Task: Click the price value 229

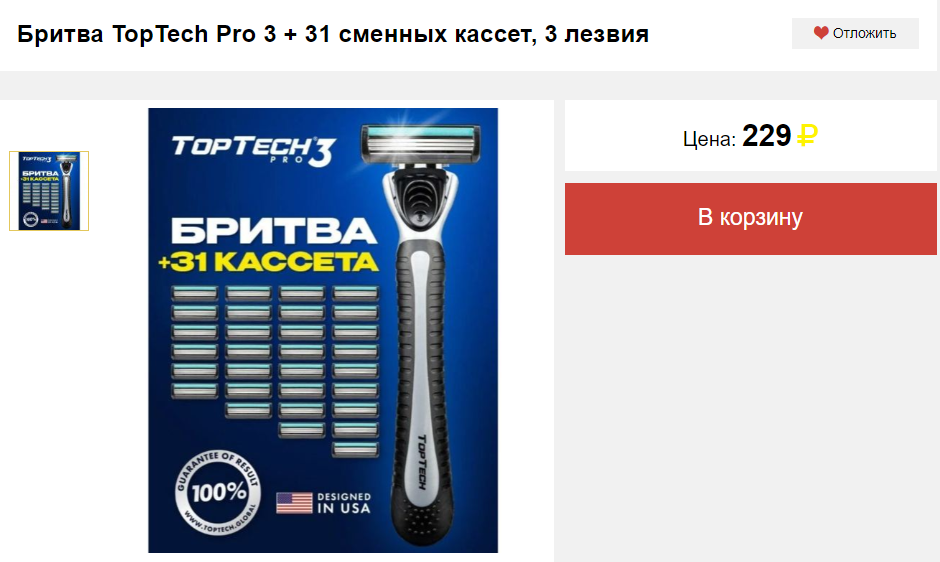Action: (767, 136)
